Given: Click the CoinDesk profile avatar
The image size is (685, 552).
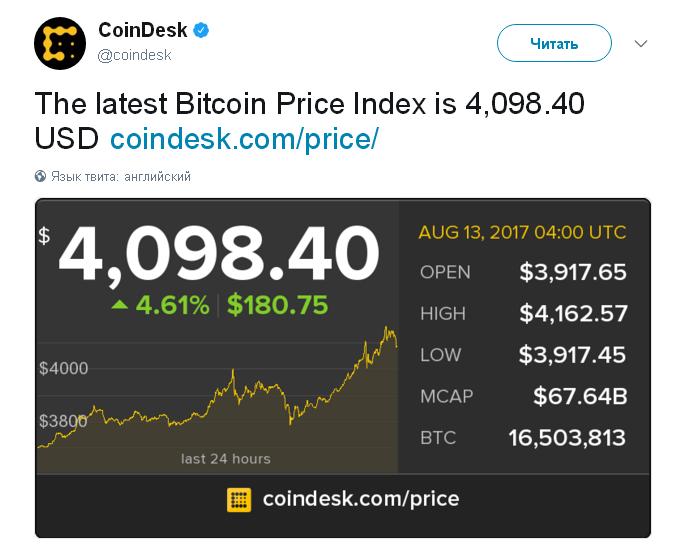Looking at the screenshot, I should [x=61, y=44].
